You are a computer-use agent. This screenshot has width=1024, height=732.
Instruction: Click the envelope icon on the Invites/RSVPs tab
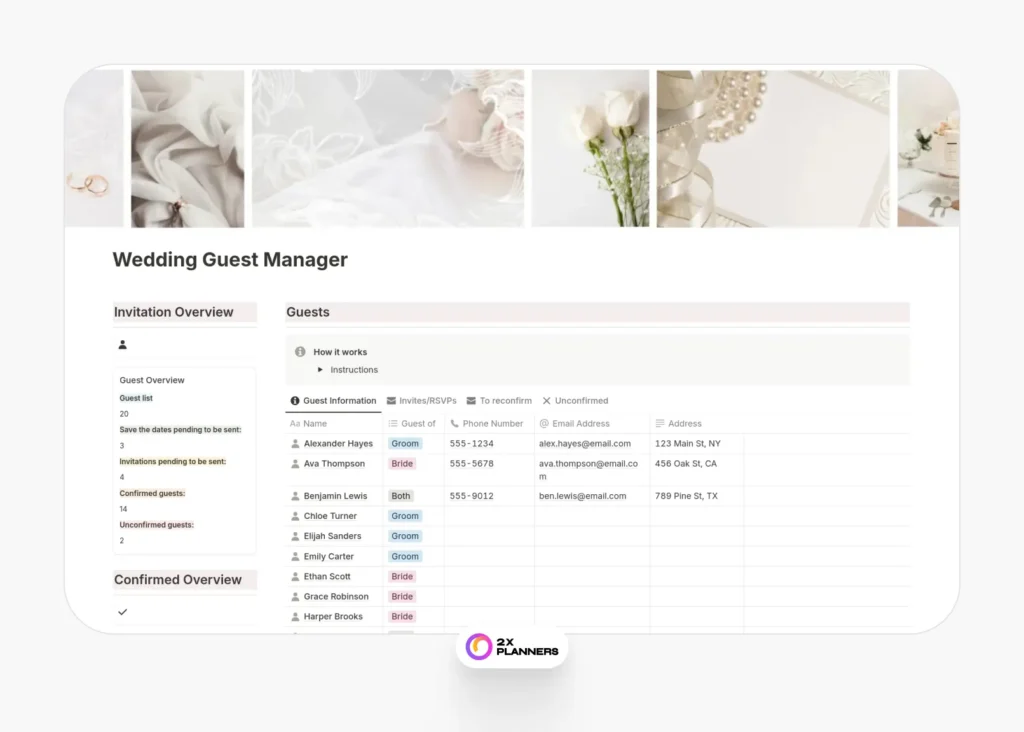pos(390,400)
